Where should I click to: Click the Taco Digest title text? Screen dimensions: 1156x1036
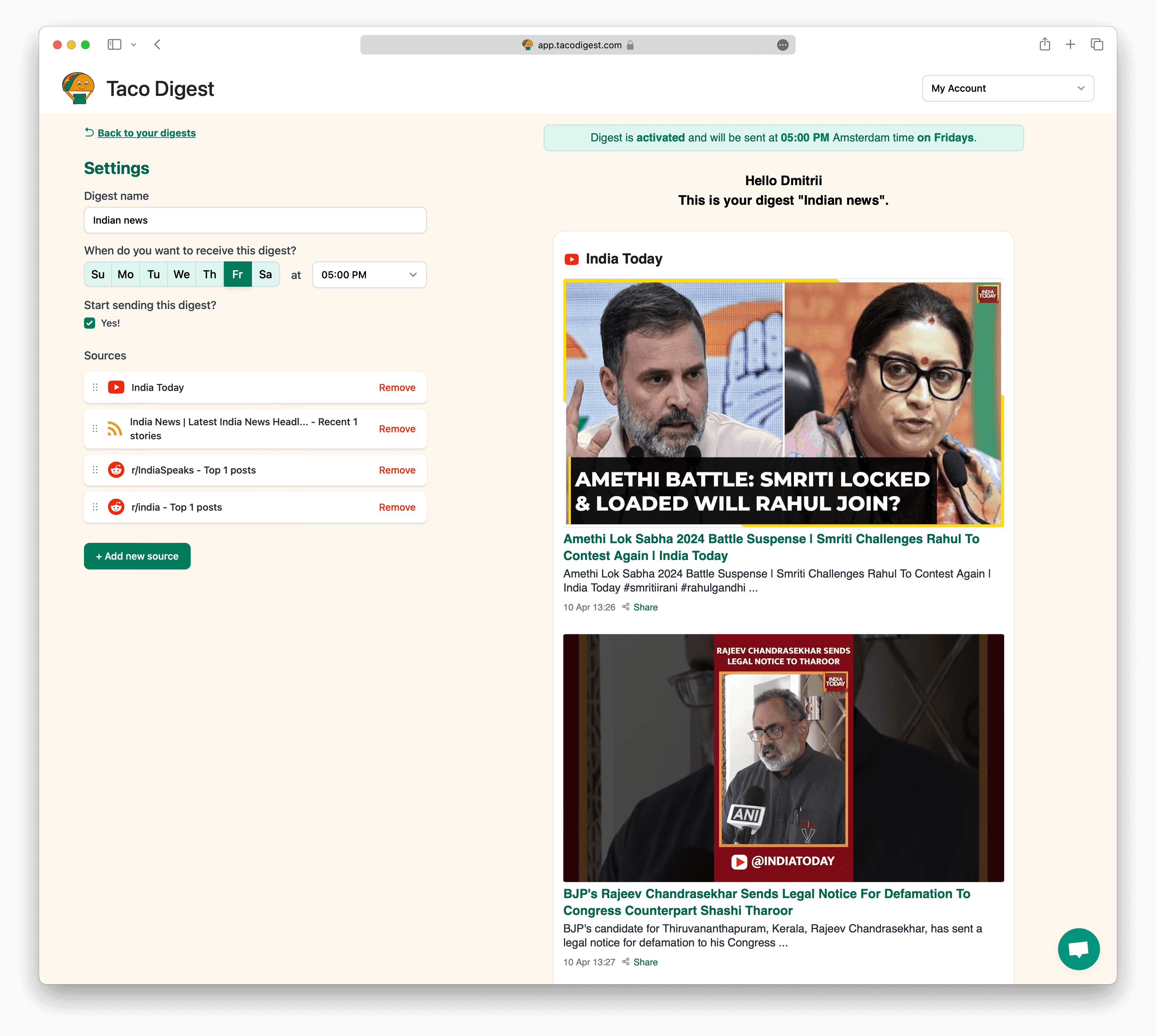(x=161, y=89)
